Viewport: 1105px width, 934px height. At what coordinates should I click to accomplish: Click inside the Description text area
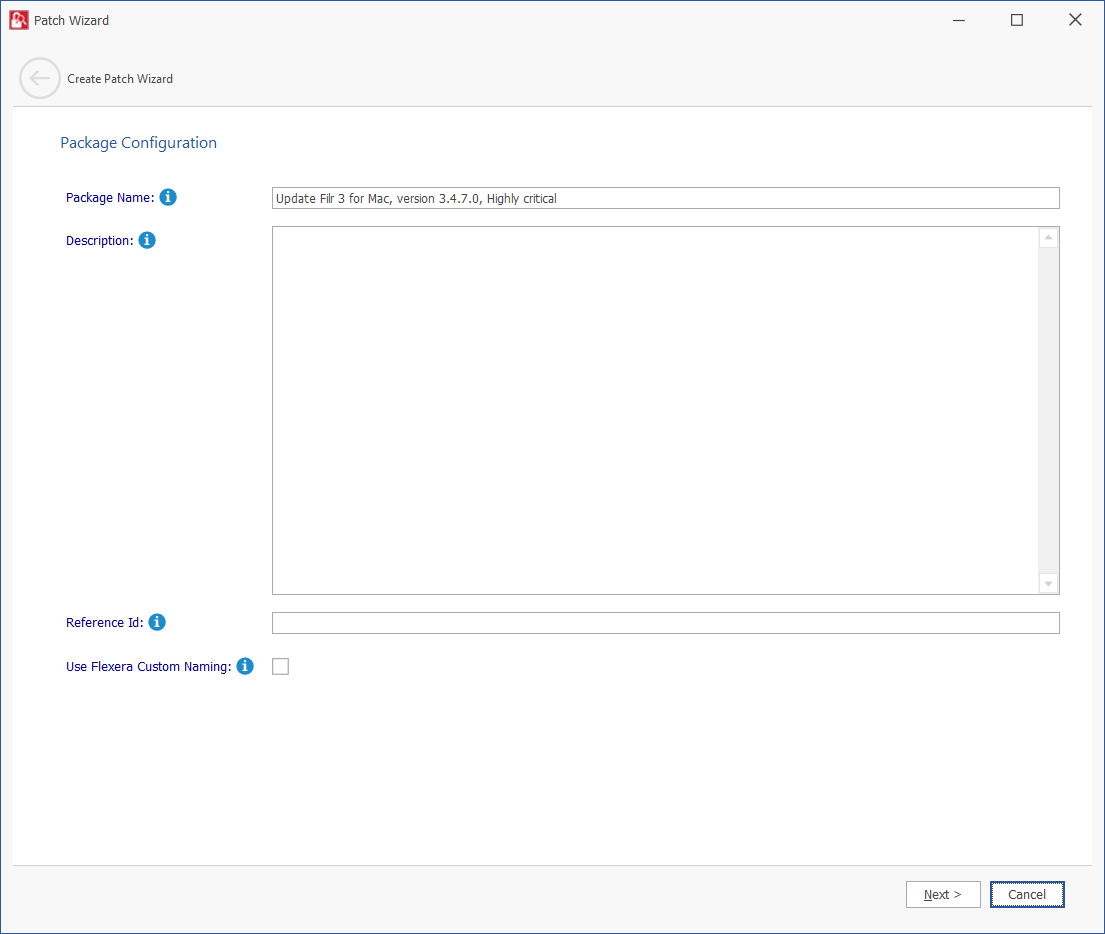655,410
